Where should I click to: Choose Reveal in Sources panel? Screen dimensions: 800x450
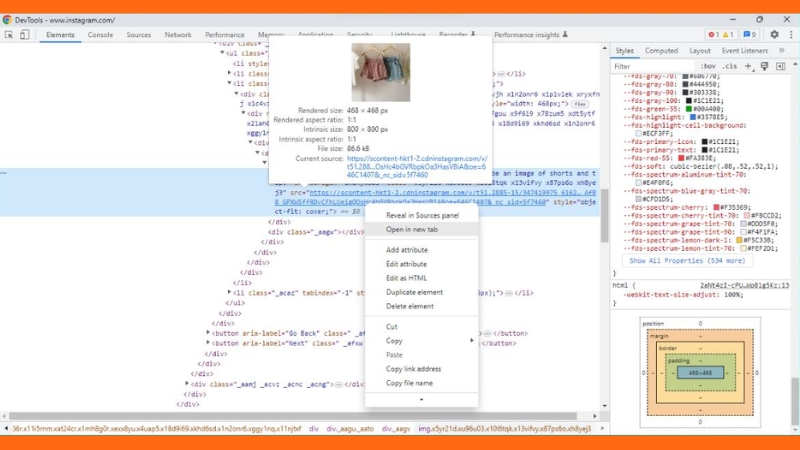(422, 215)
